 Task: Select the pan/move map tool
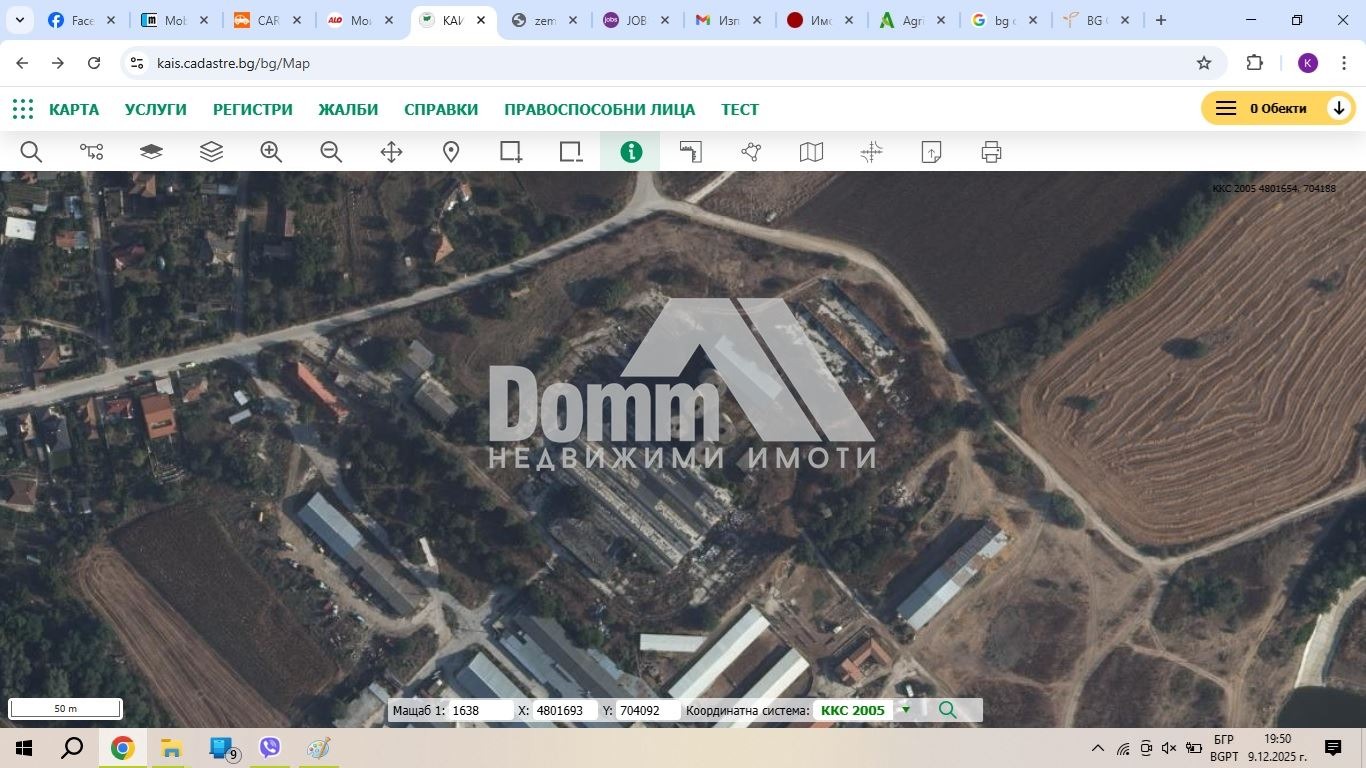tap(390, 151)
